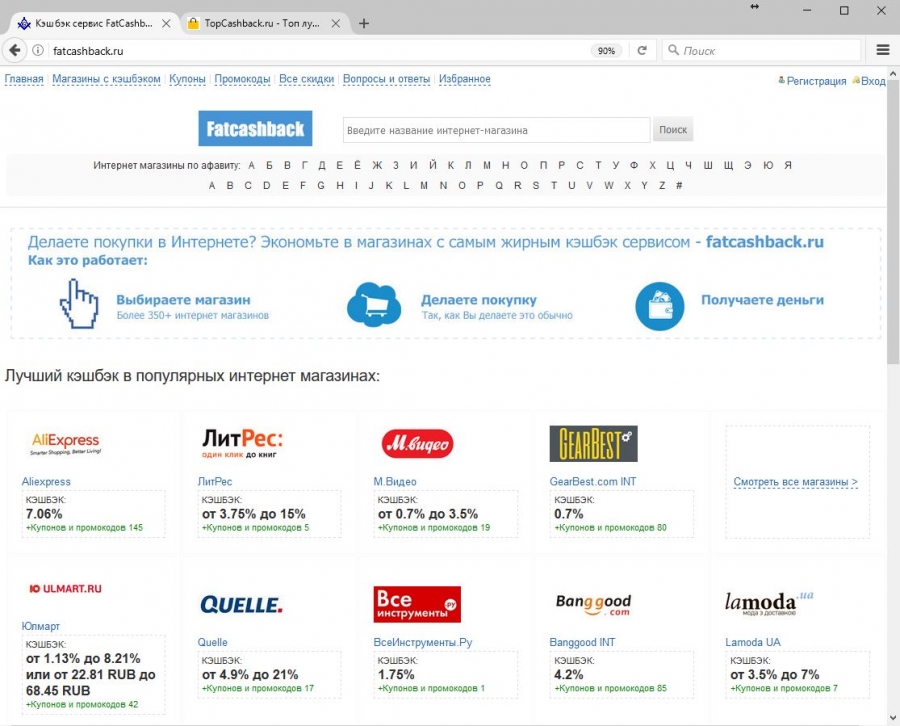The width and height of the screenshot is (900, 726).
Task: Switch to the TopCashback.ru tab
Action: click(x=262, y=24)
